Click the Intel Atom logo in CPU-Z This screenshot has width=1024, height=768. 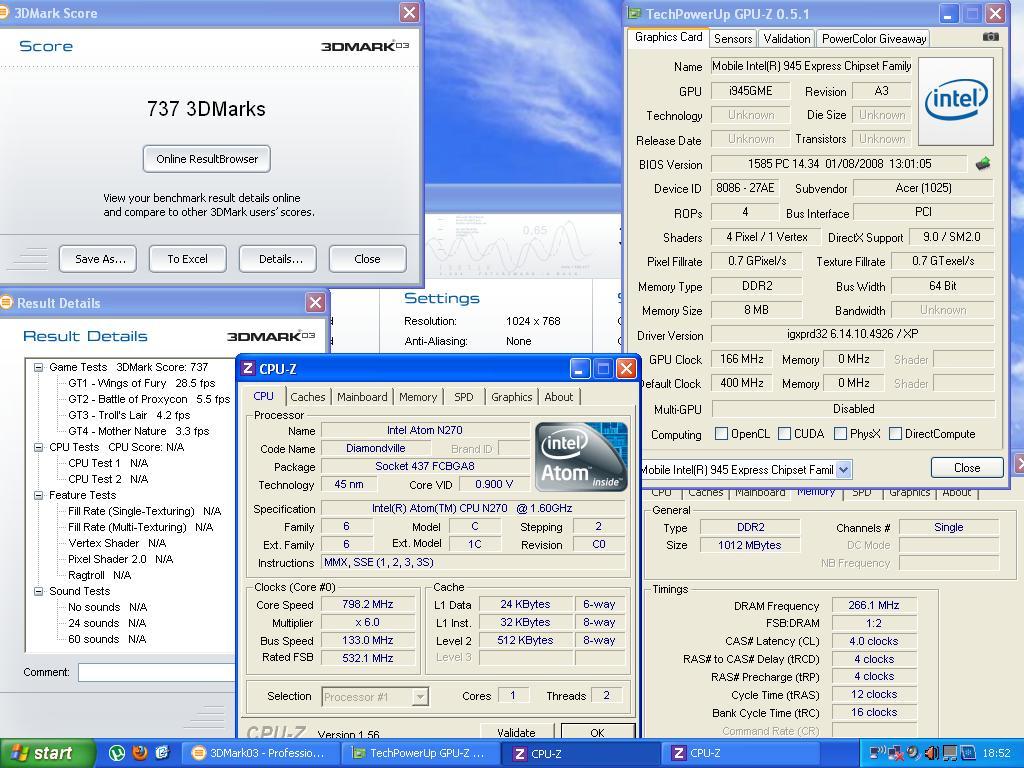tap(581, 456)
